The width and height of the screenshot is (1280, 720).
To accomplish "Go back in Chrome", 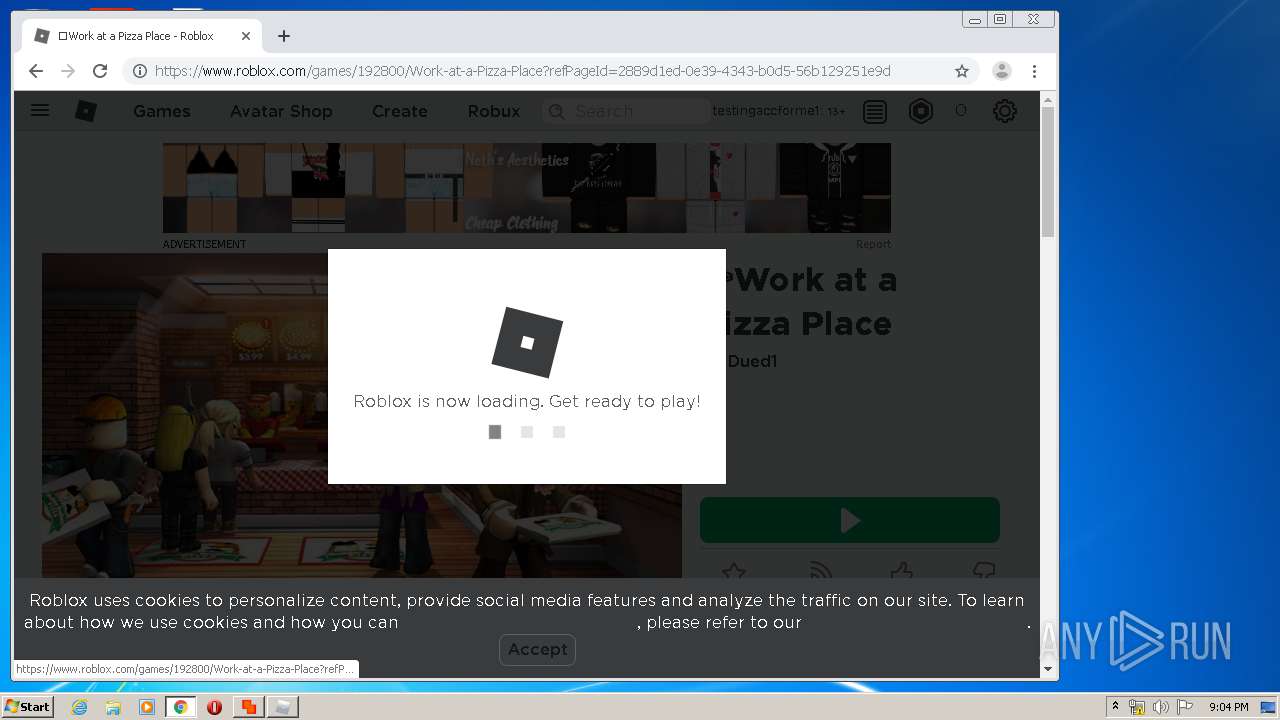I will coord(36,71).
